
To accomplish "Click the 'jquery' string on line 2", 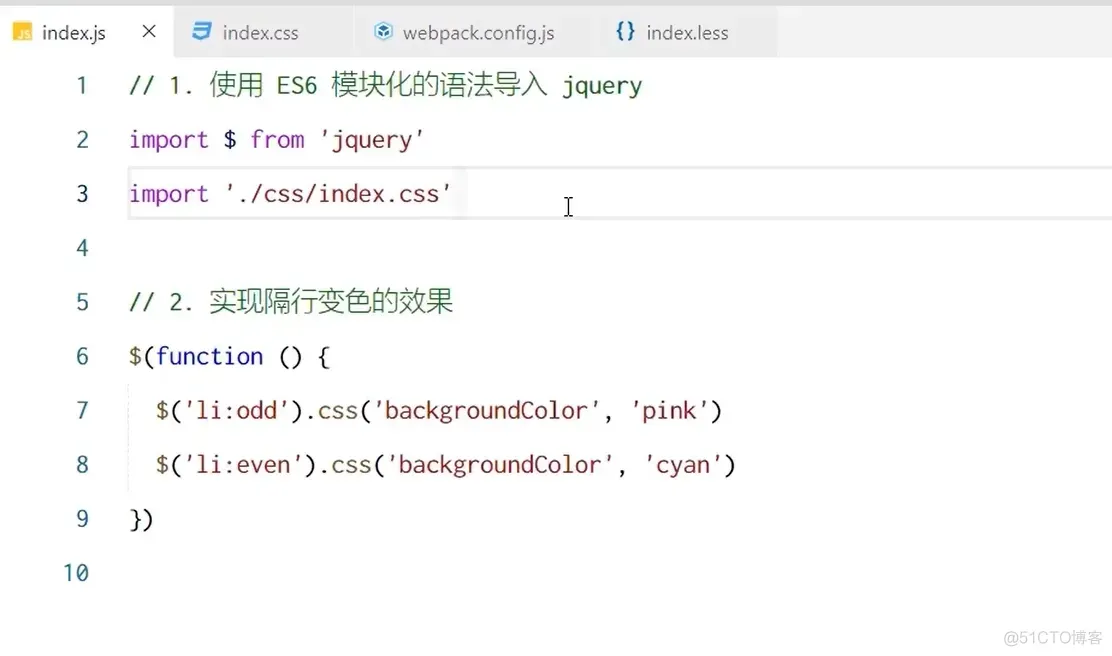I will tap(372, 140).
